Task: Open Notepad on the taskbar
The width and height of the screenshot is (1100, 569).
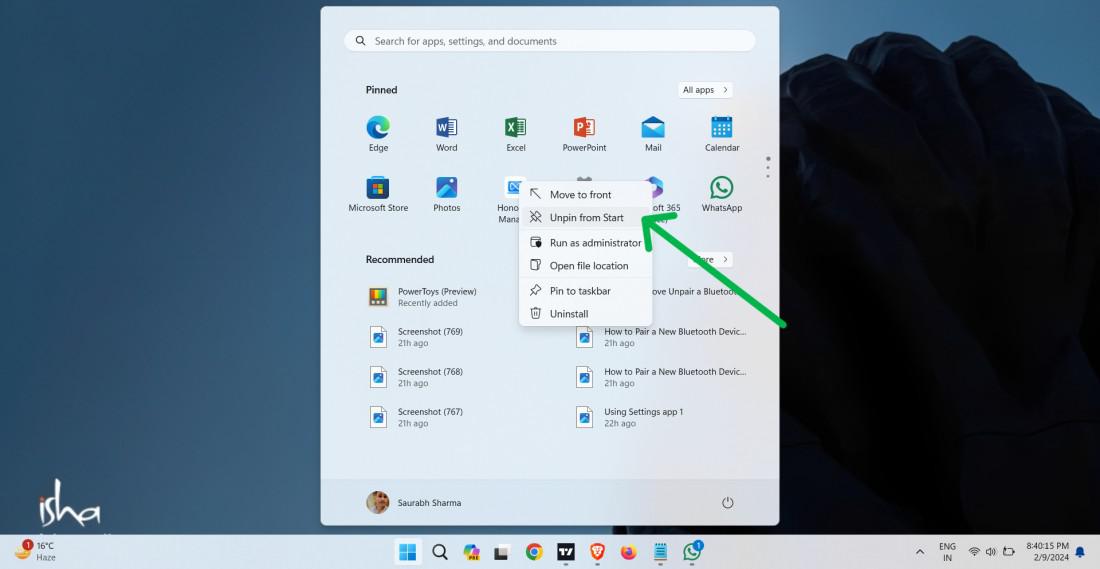Action: click(x=660, y=552)
